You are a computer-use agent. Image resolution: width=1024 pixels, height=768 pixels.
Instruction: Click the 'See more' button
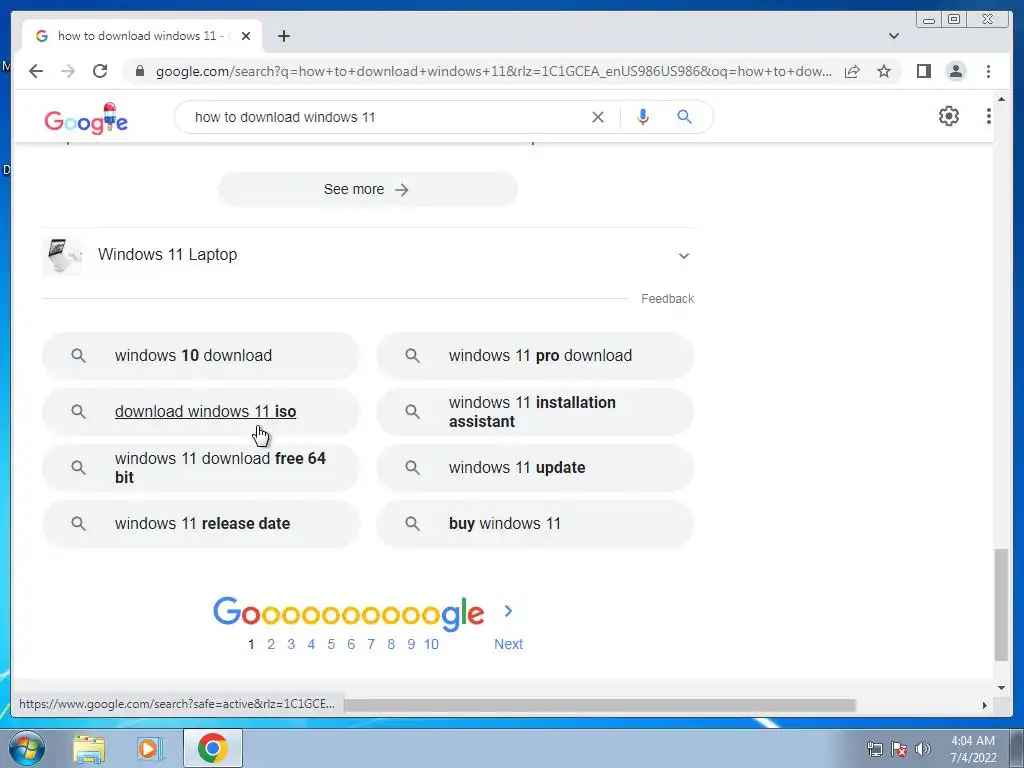tap(368, 189)
